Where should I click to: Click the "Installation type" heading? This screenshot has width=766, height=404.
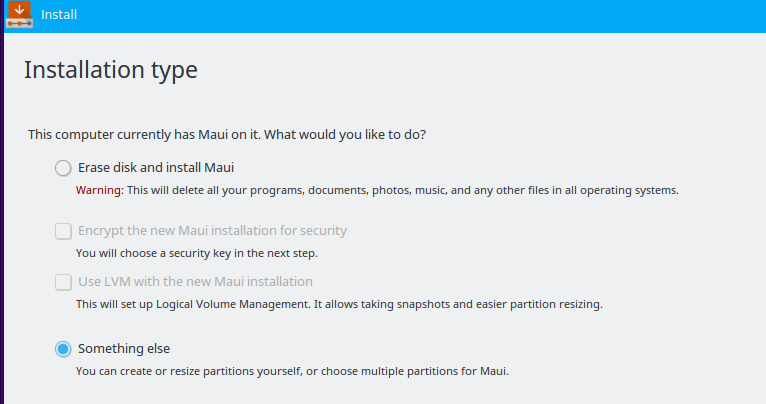click(x=110, y=70)
